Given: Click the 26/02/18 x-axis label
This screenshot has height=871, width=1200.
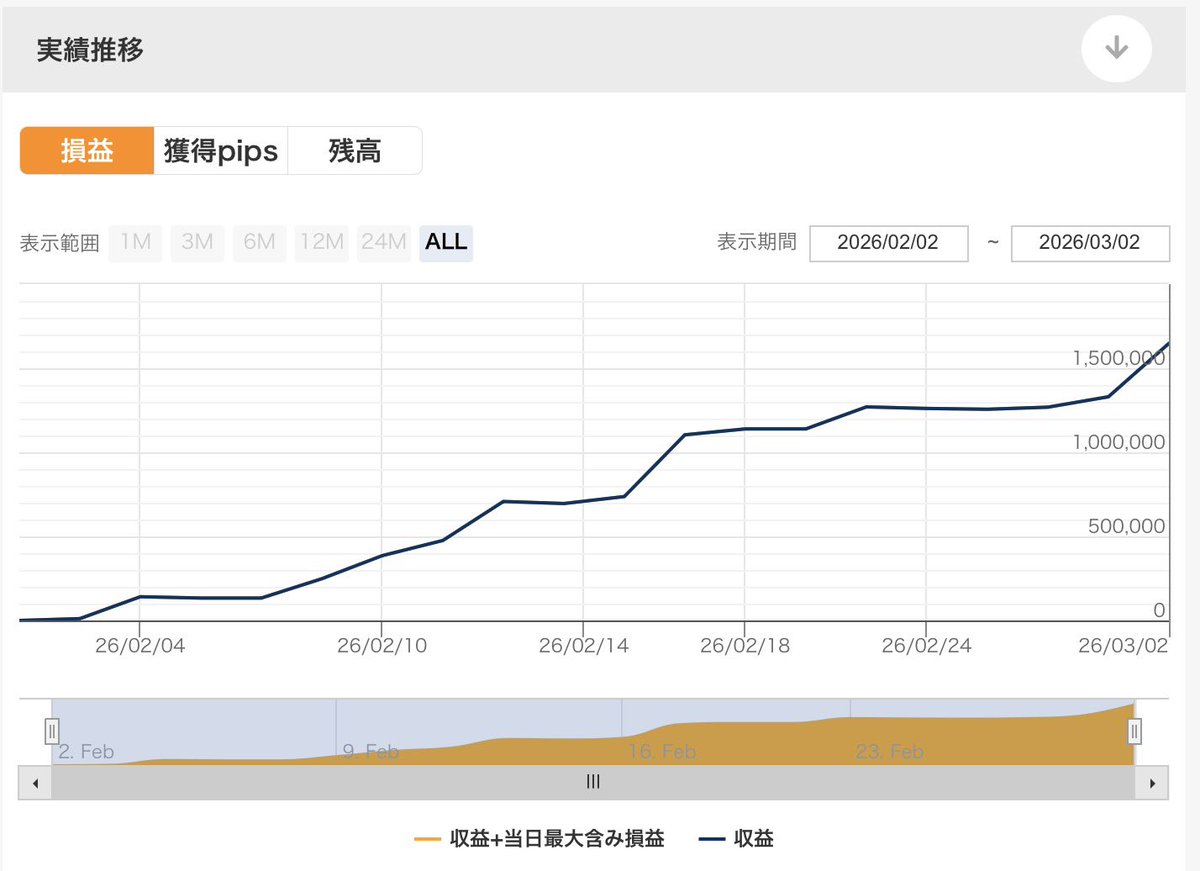Looking at the screenshot, I should point(745,646).
